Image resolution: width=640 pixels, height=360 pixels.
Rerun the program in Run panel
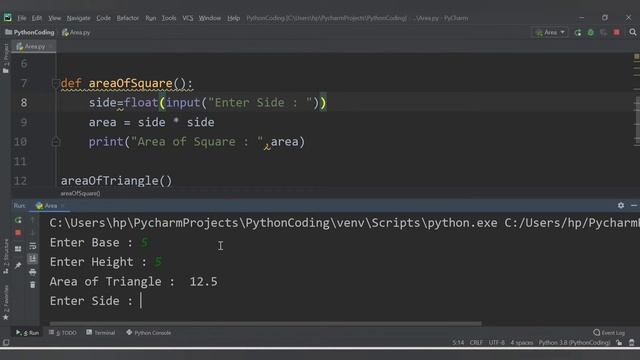point(18,220)
